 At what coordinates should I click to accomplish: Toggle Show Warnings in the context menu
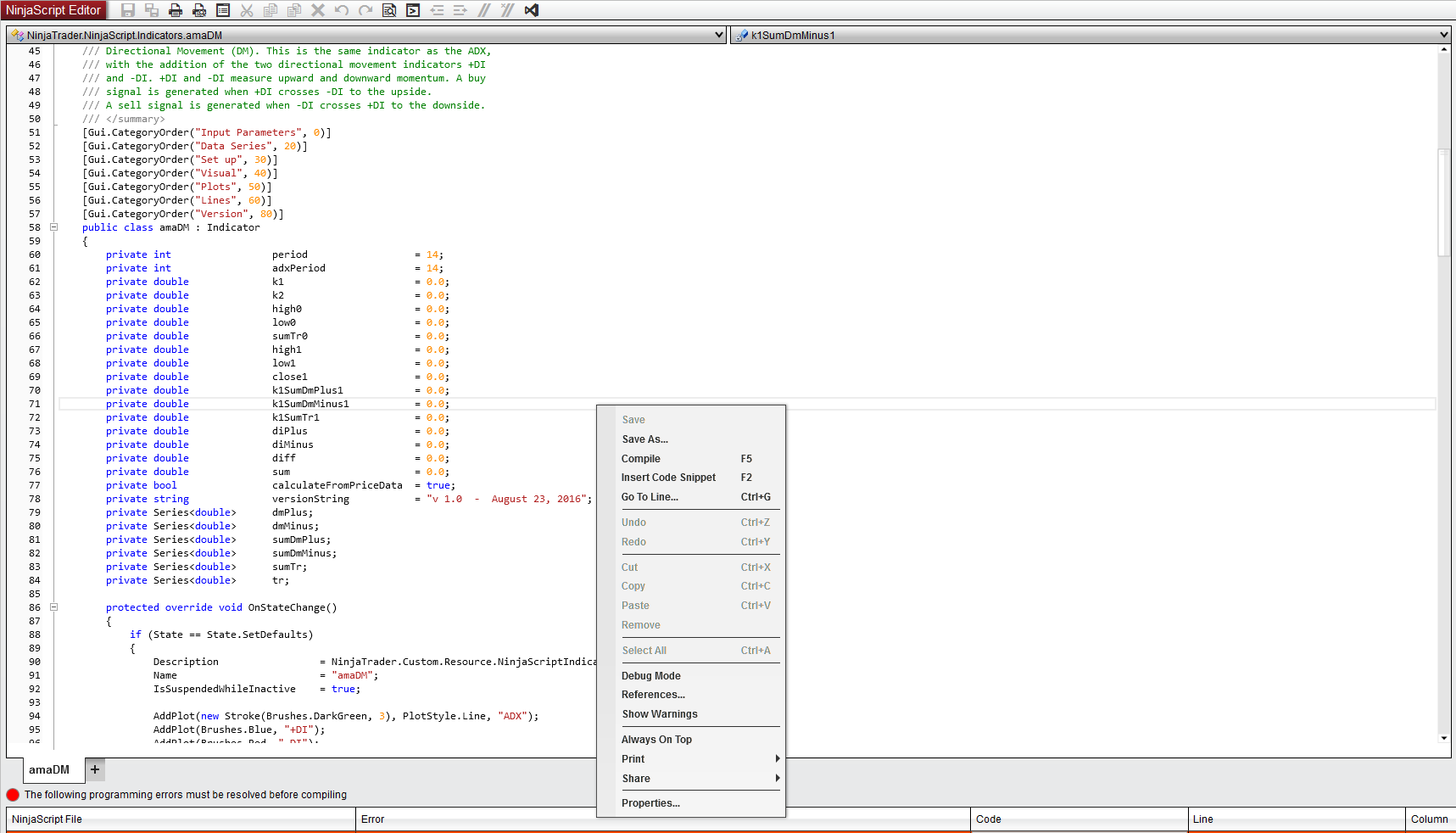pos(659,714)
